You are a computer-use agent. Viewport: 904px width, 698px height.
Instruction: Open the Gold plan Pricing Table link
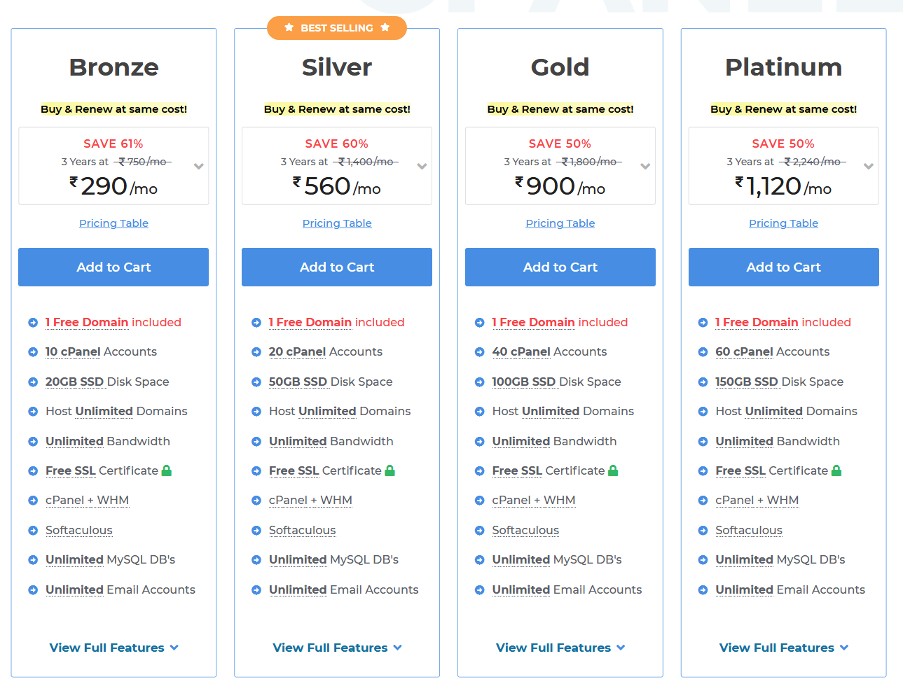[560, 224]
